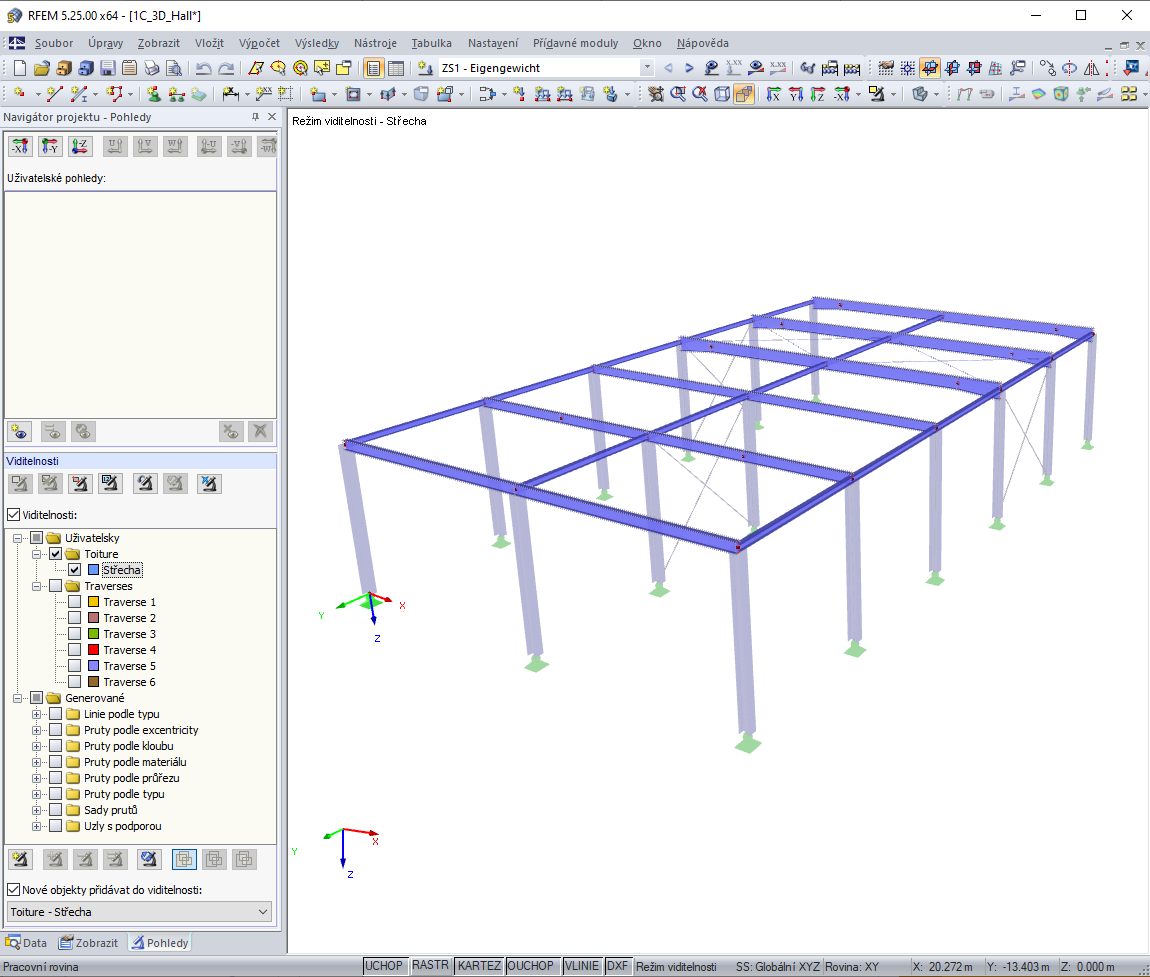Image resolution: width=1150 pixels, height=977 pixels.
Task: Redo the last action
Action: point(226,68)
